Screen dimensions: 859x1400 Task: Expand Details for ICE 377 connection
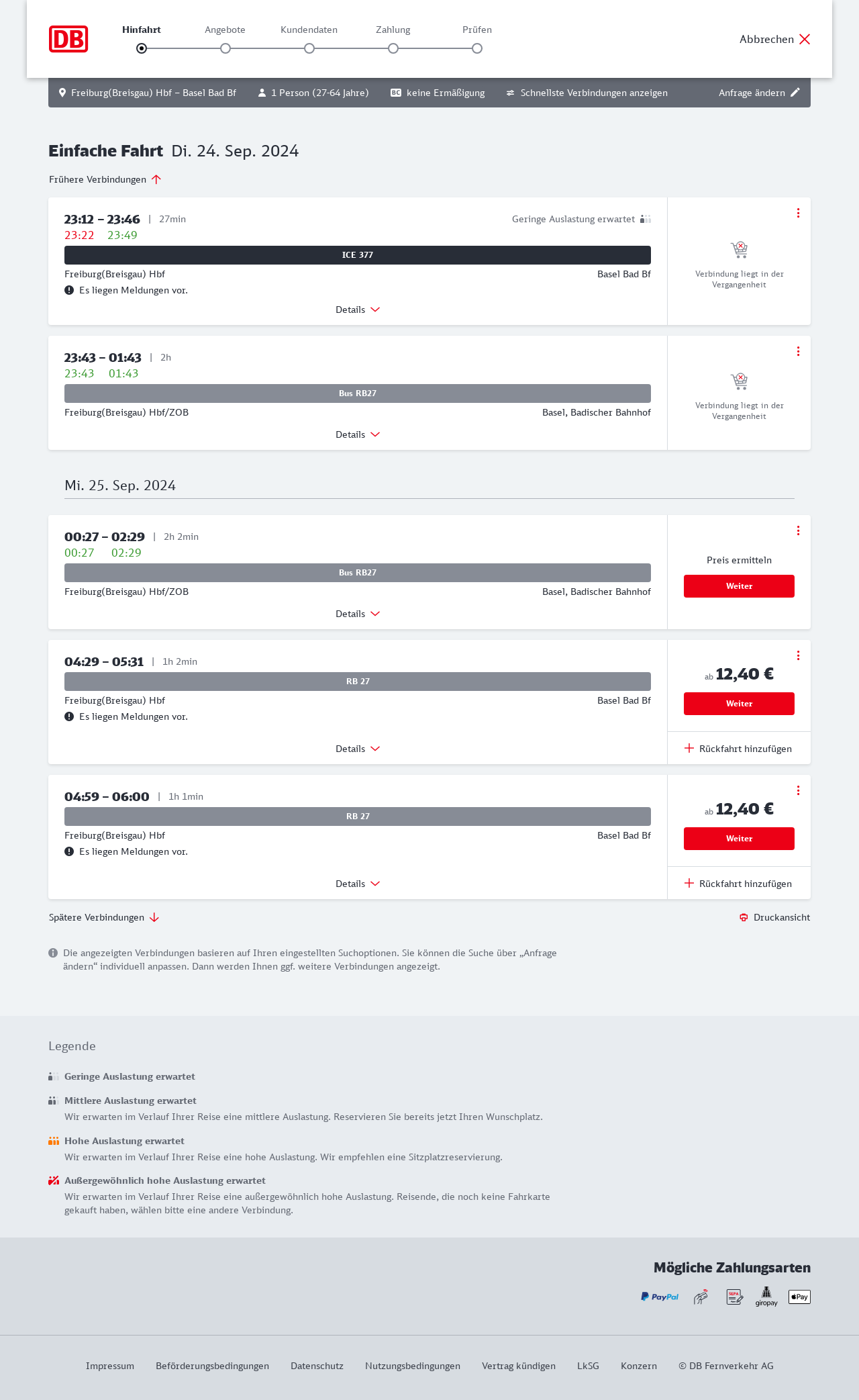(358, 310)
